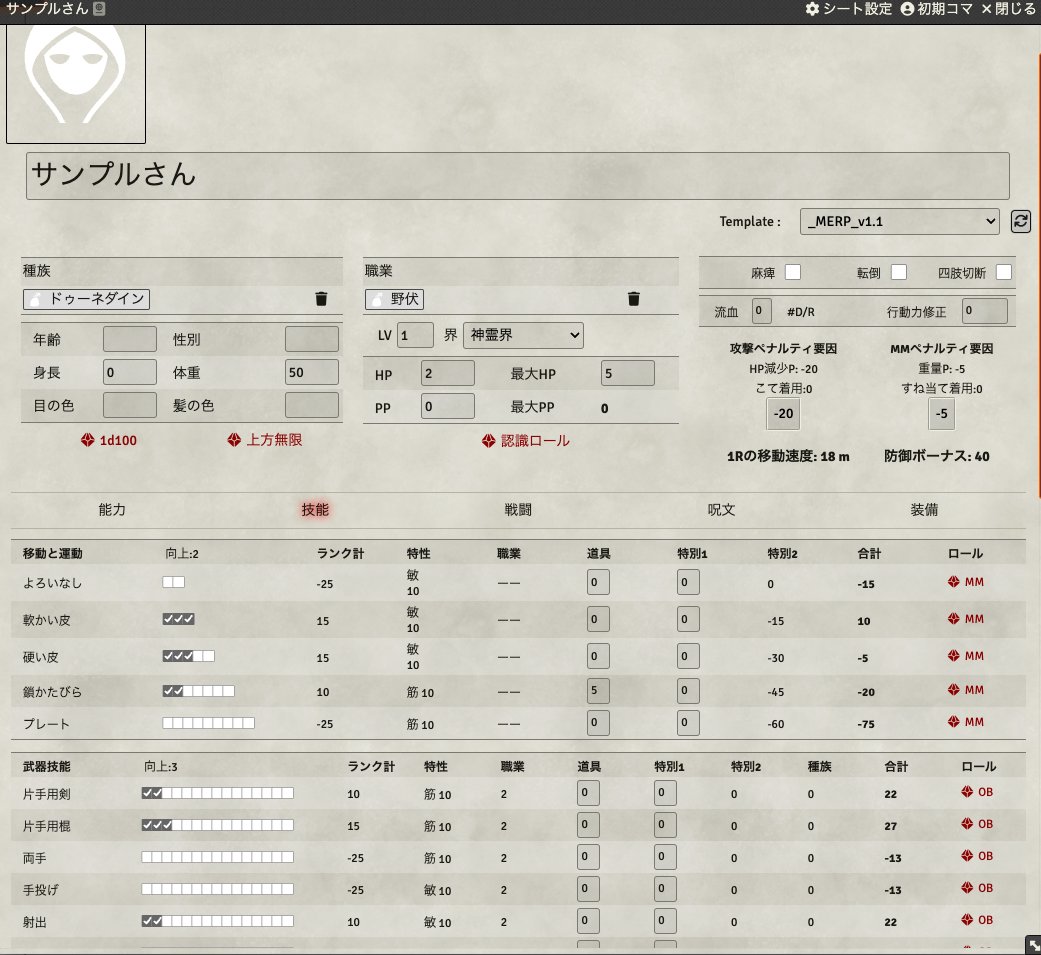Roll OB for 射出
The image size is (1041, 955).
(x=977, y=920)
